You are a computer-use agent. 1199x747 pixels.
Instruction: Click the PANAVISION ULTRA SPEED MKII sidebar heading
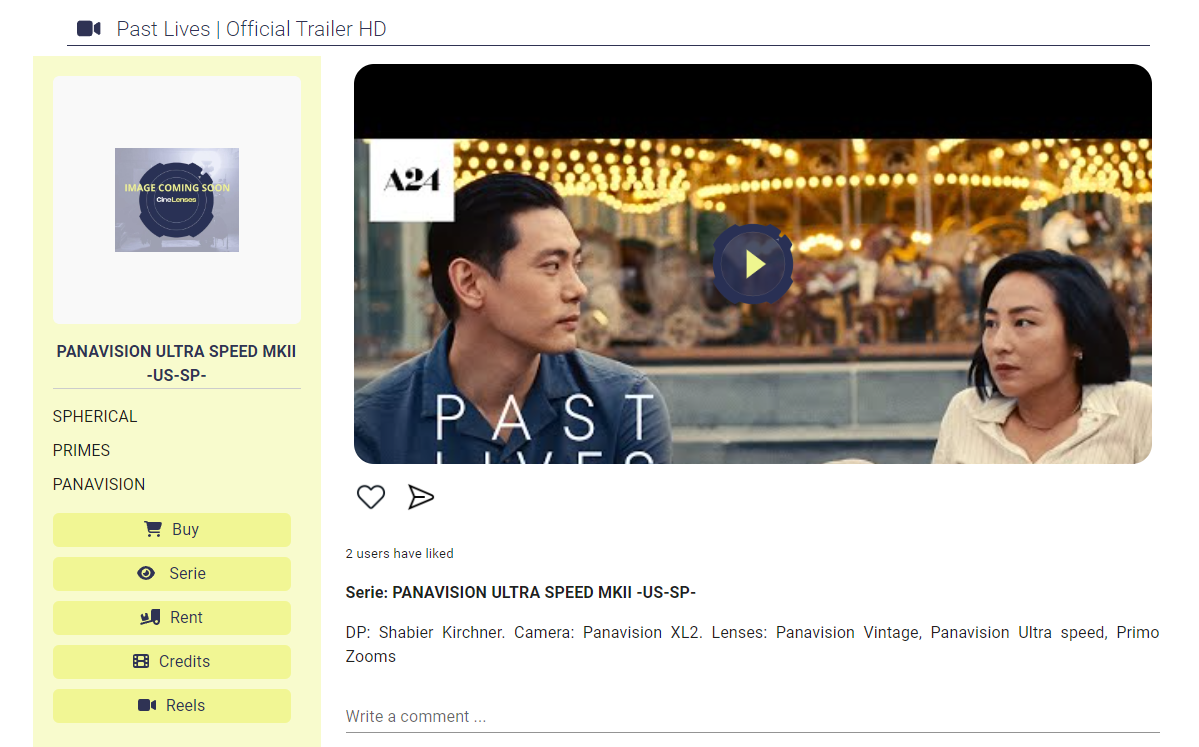click(x=177, y=363)
